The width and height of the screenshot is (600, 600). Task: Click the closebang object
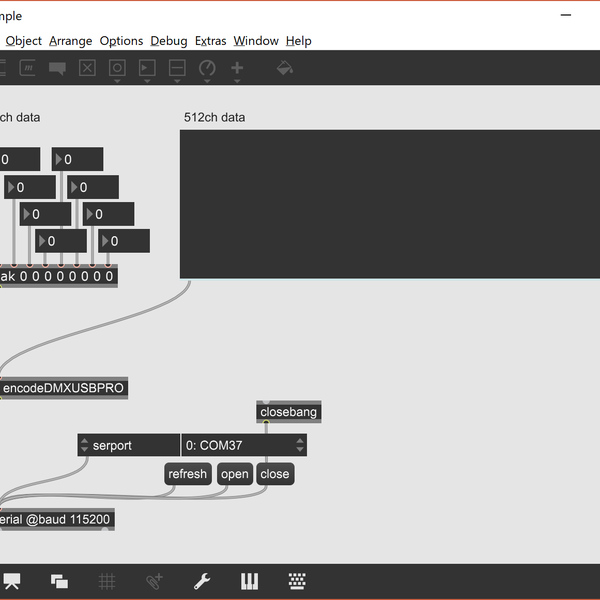click(x=289, y=412)
